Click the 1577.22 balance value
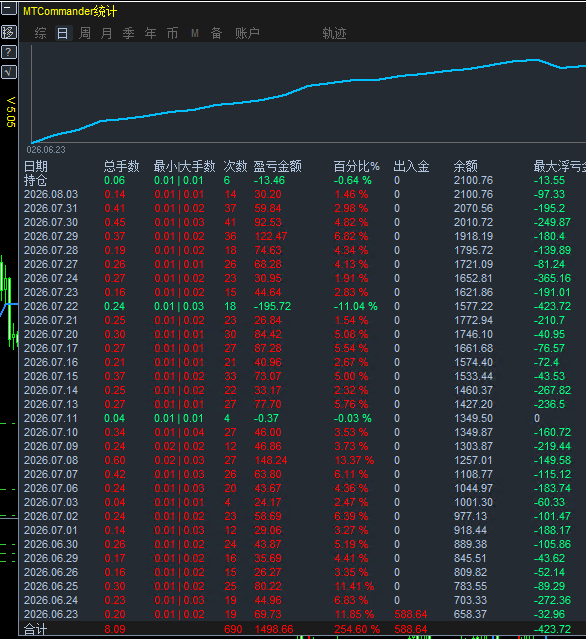 [474, 306]
